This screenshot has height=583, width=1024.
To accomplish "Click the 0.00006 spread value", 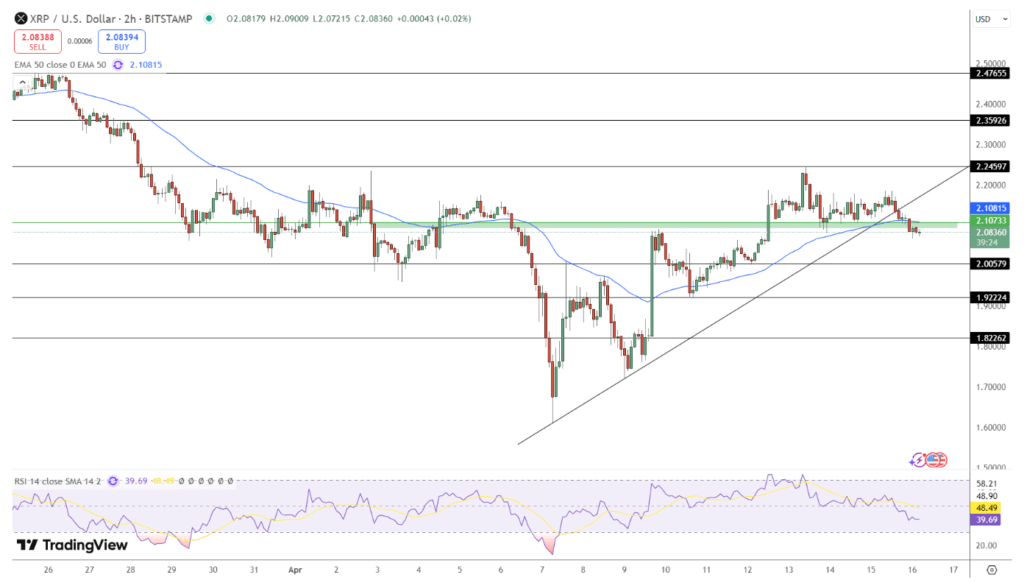I will pos(80,41).
